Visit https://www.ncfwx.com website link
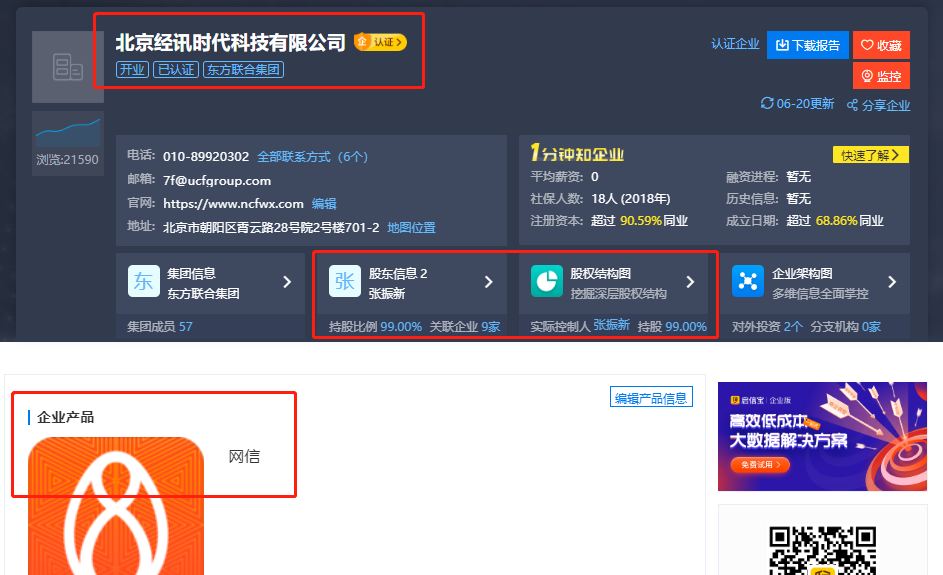This screenshot has width=943, height=575. [x=233, y=204]
